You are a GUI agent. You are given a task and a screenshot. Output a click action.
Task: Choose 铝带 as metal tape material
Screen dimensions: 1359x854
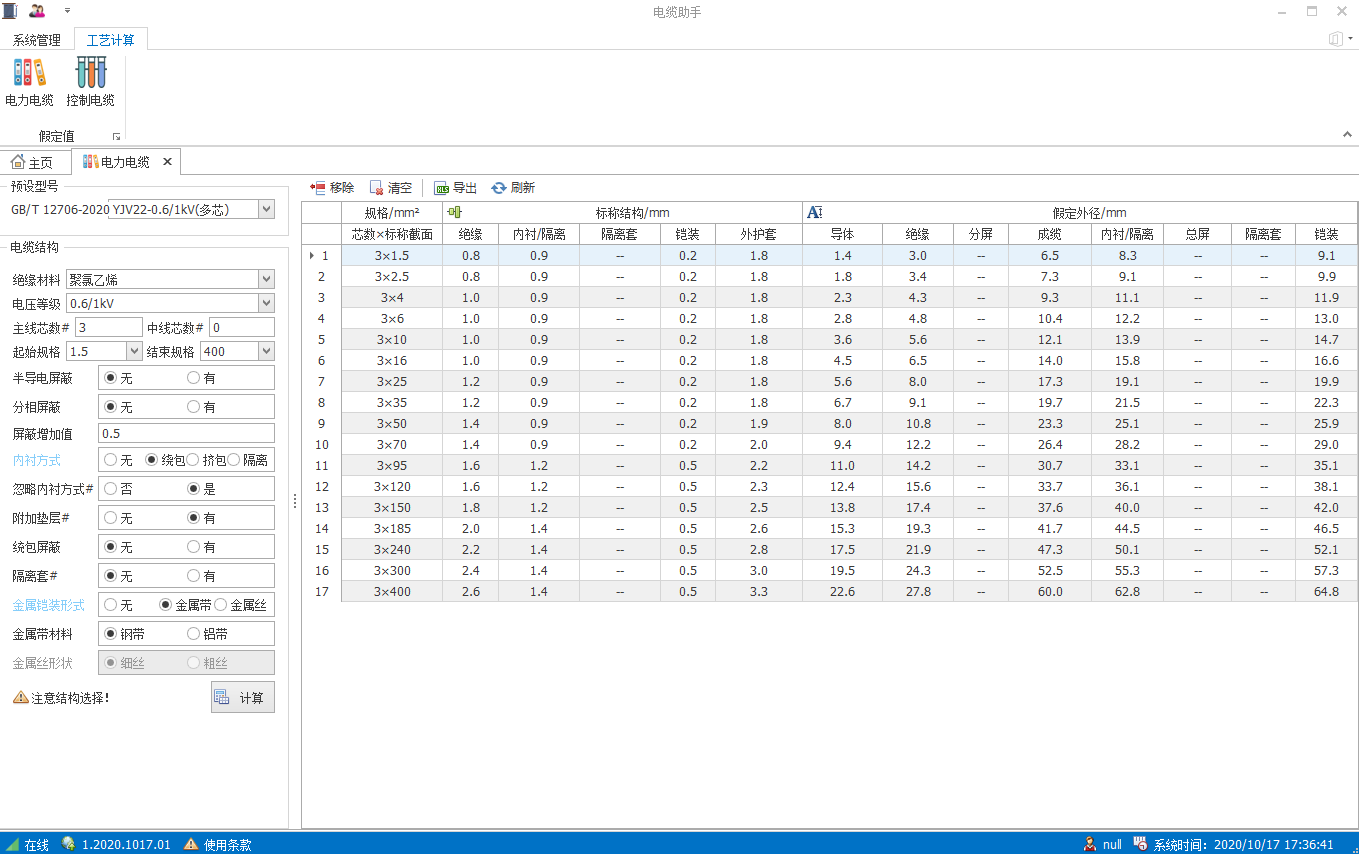(x=193, y=634)
